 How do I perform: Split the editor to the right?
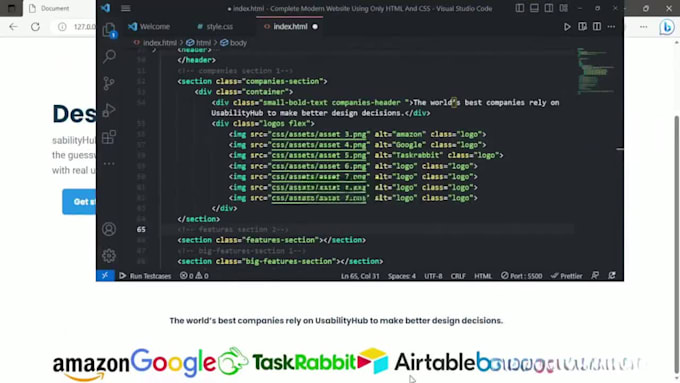click(x=597, y=26)
